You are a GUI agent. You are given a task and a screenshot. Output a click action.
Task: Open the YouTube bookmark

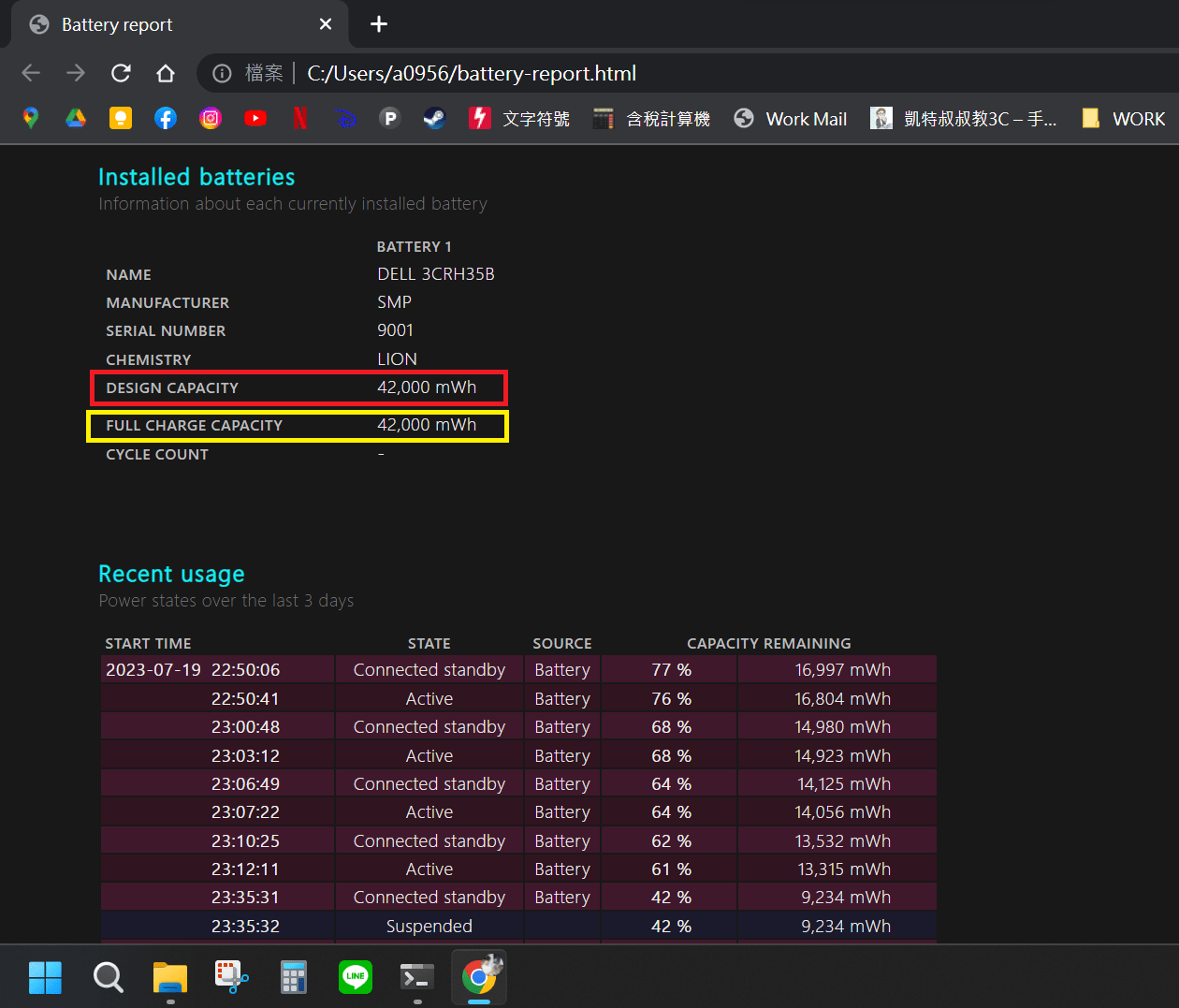(255, 118)
